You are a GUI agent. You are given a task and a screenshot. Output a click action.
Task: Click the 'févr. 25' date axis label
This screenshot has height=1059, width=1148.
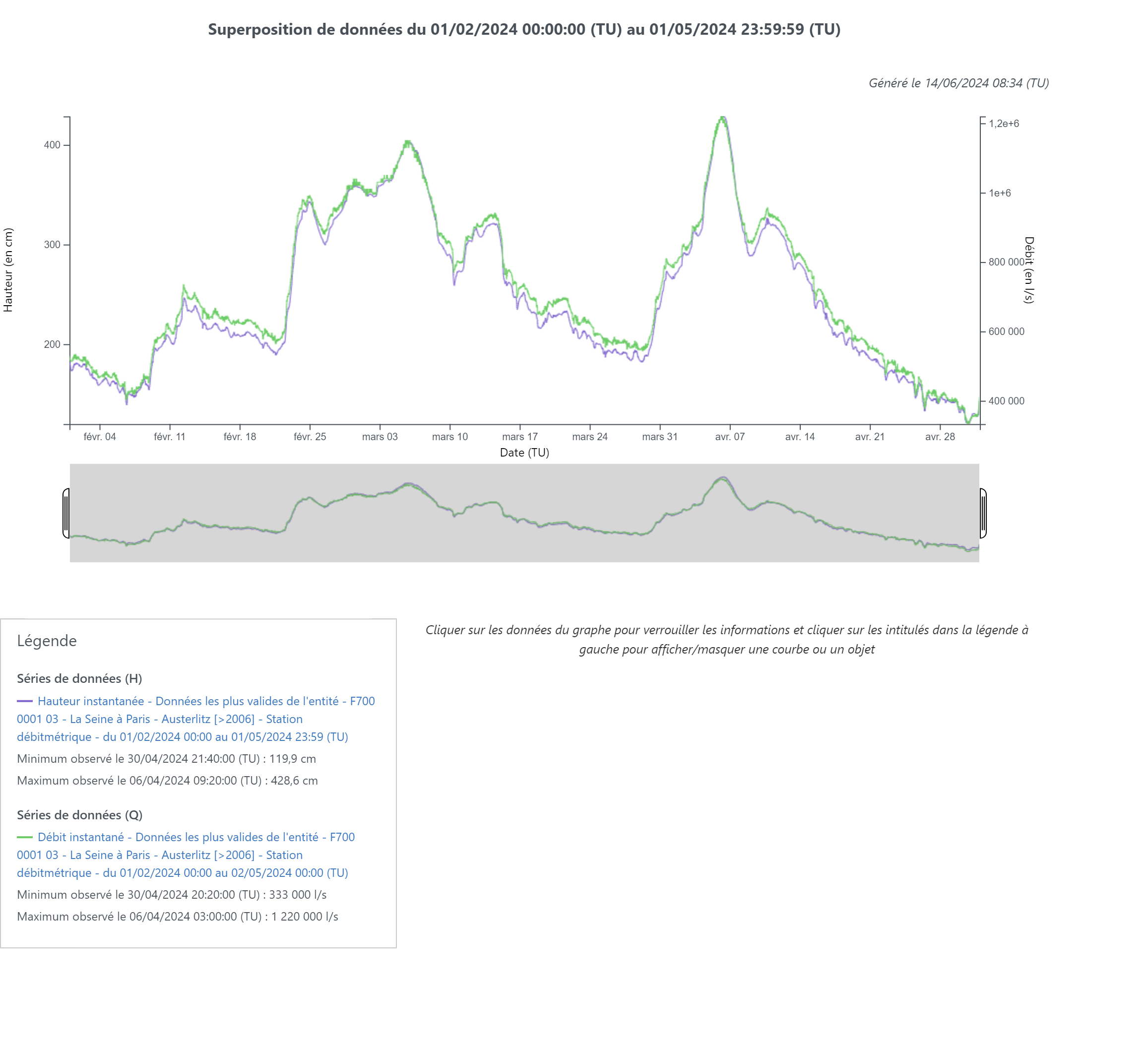point(310,437)
